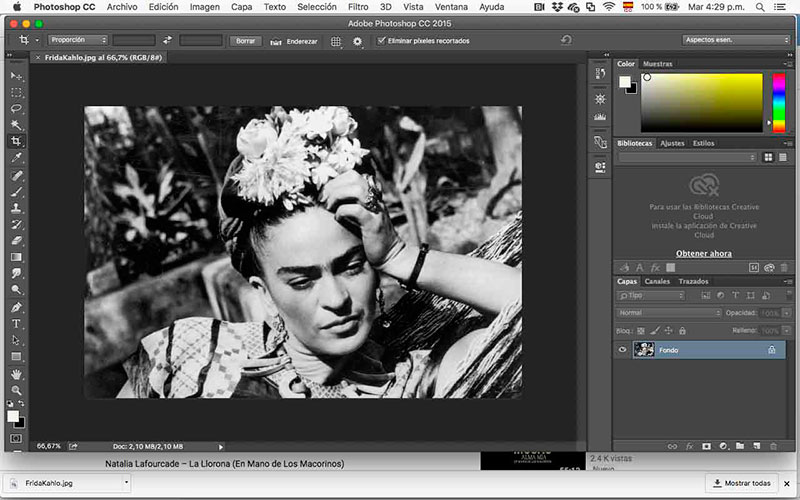Select the Pen tool

click(16, 308)
